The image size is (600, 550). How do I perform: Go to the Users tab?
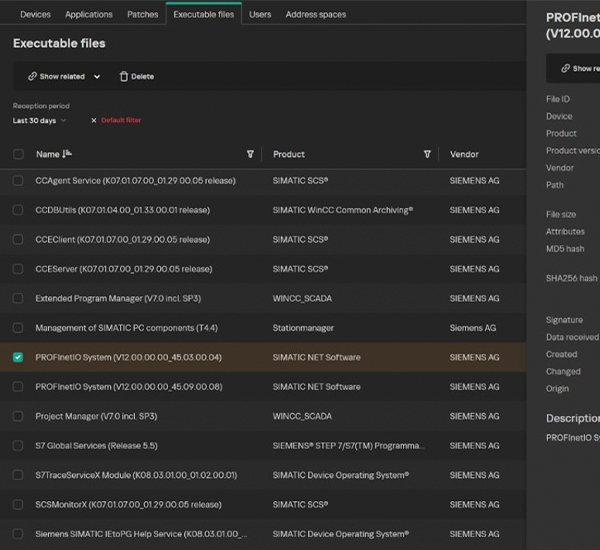pos(260,15)
